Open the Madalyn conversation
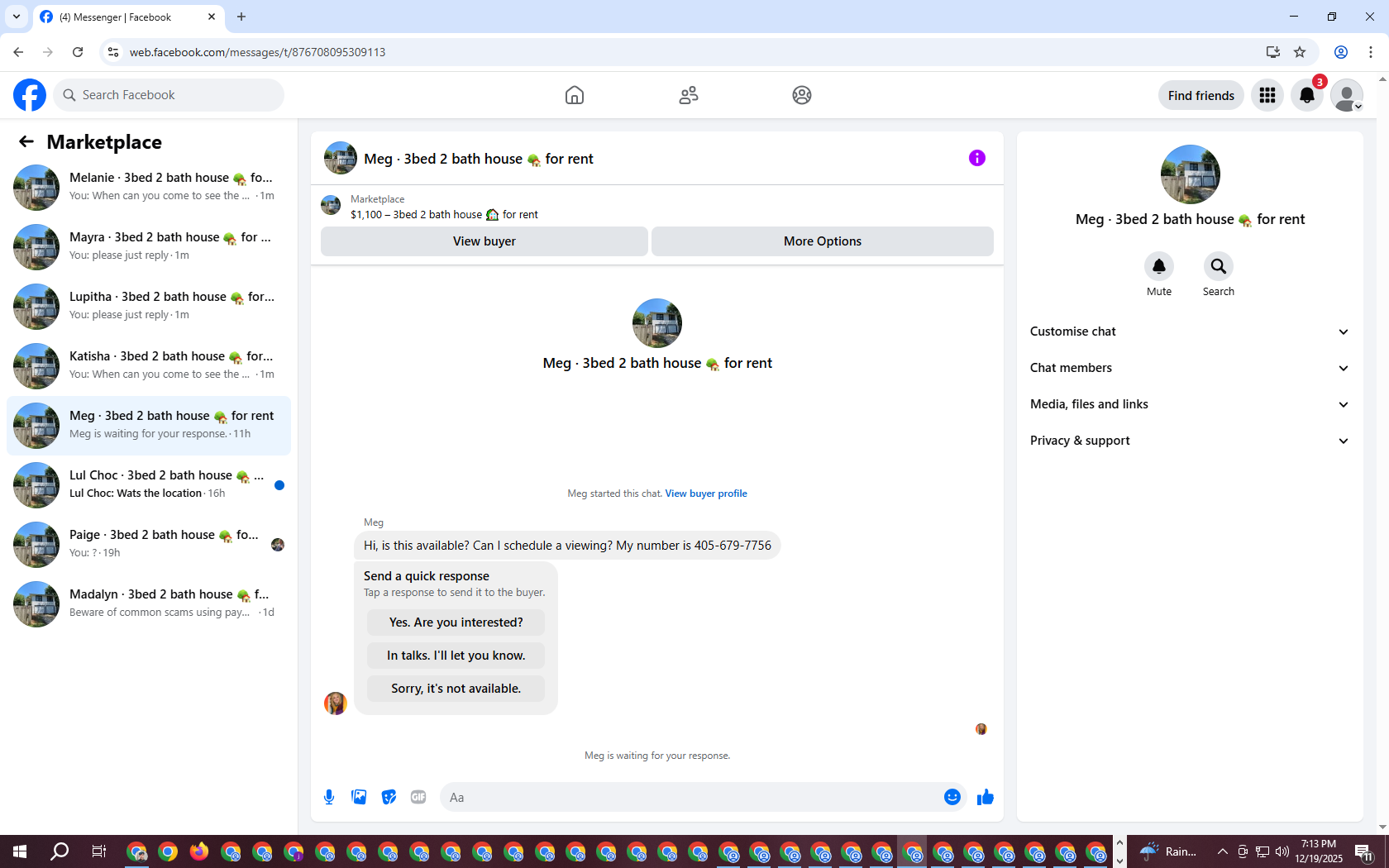Image resolution: width=1389 pixels, height=868 pixels. [149, 604]
